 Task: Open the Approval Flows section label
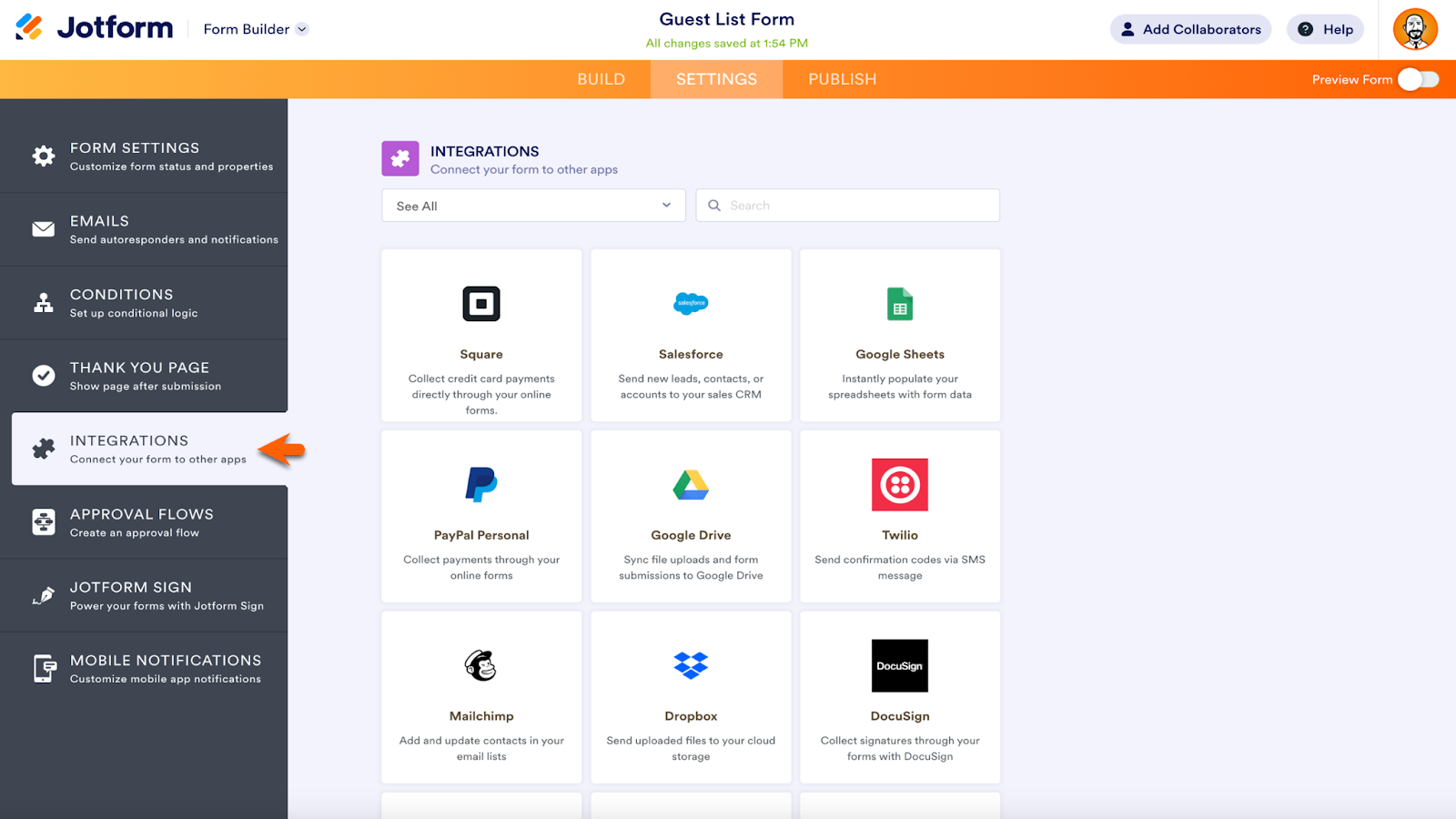coord(142,514)
